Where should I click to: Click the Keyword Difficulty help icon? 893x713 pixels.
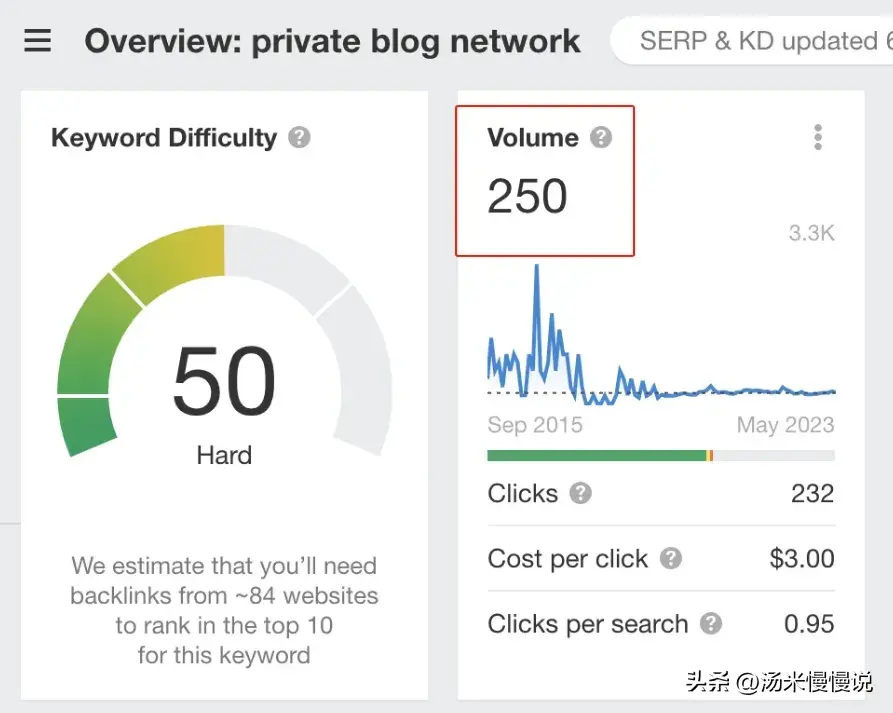(299, 137)
